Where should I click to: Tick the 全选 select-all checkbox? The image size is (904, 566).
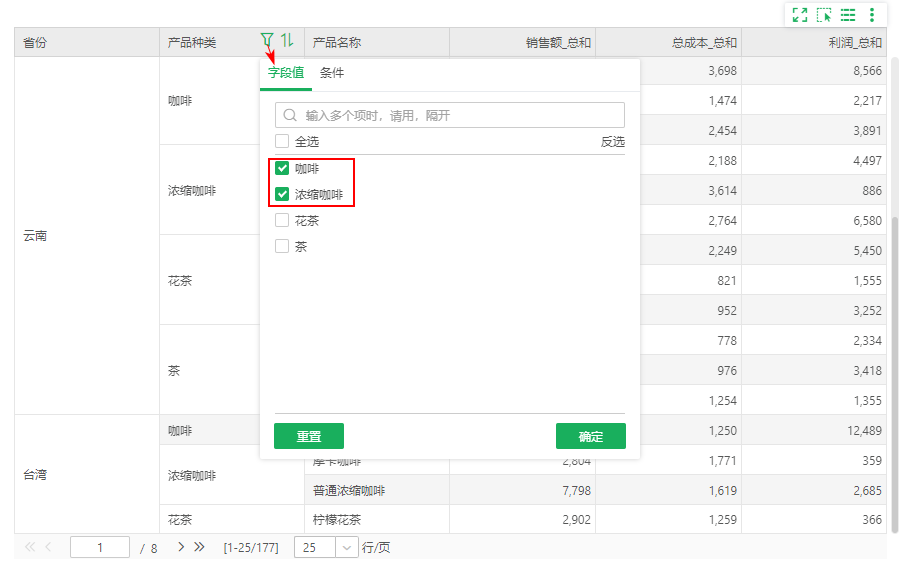pos(282,141)
